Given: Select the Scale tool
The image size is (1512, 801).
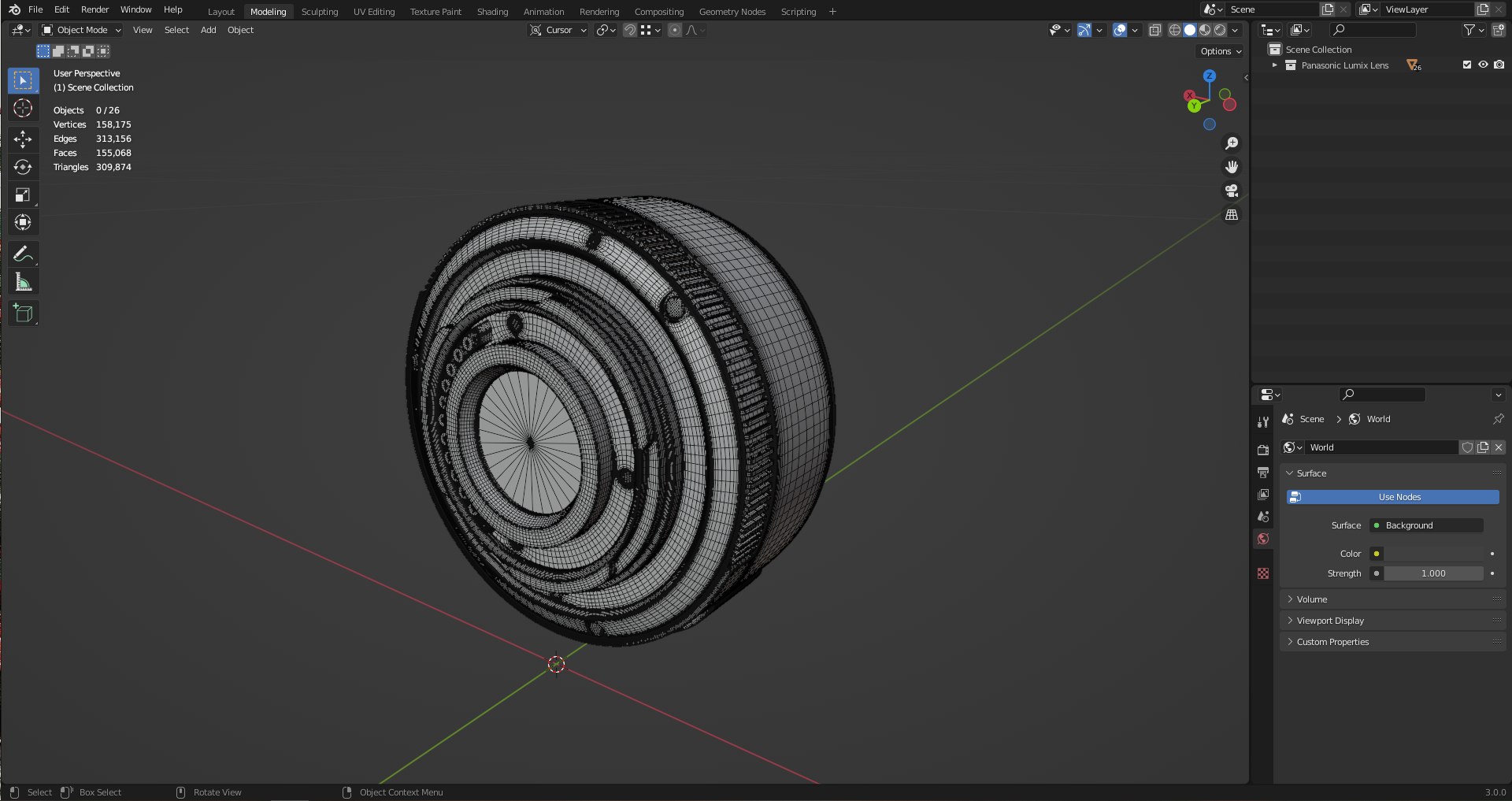Looking at the screenshot, I should pos(23,195).
